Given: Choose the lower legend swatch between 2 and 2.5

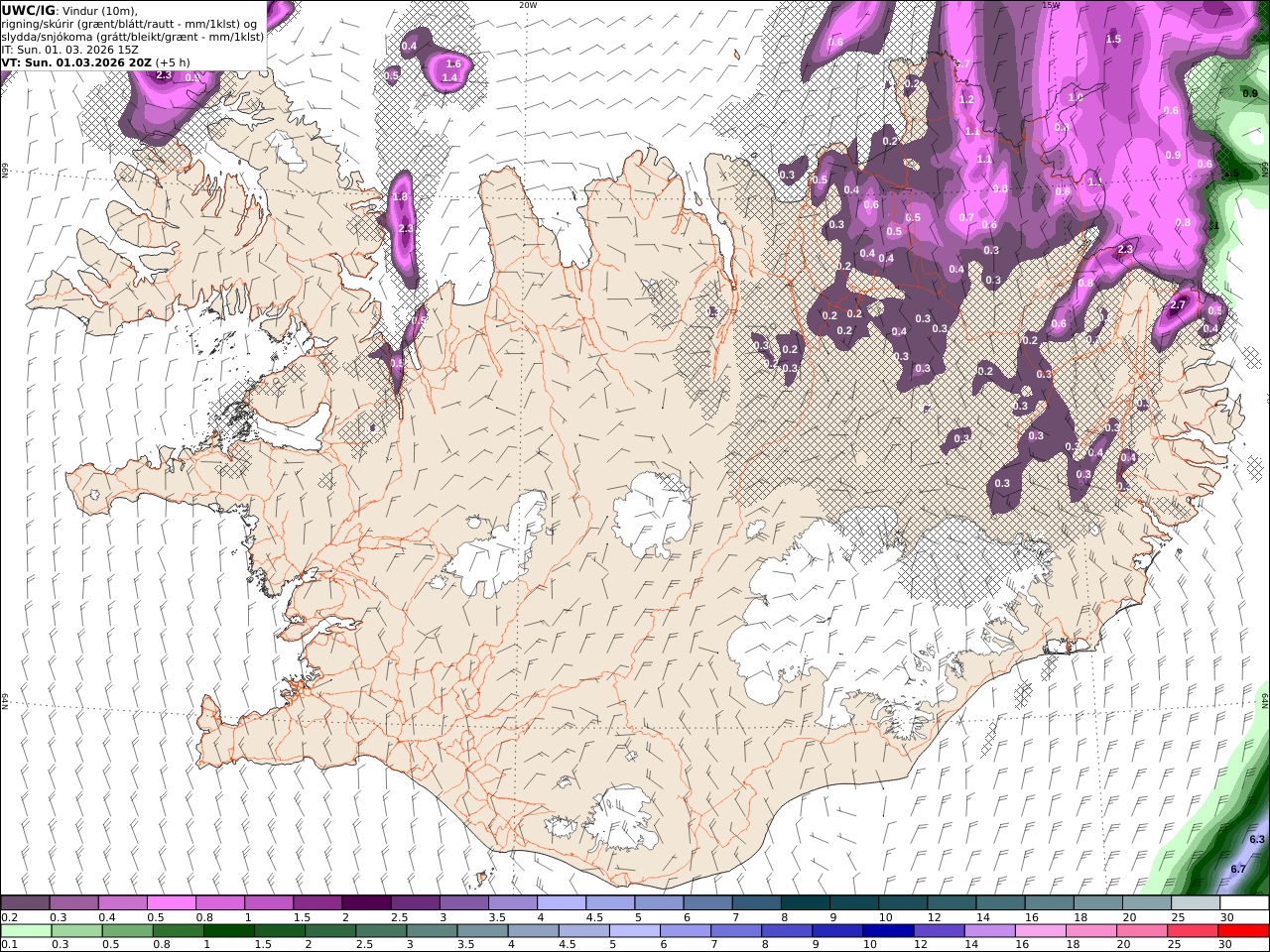Looking at the screenshot, I should tap(330, 930).
